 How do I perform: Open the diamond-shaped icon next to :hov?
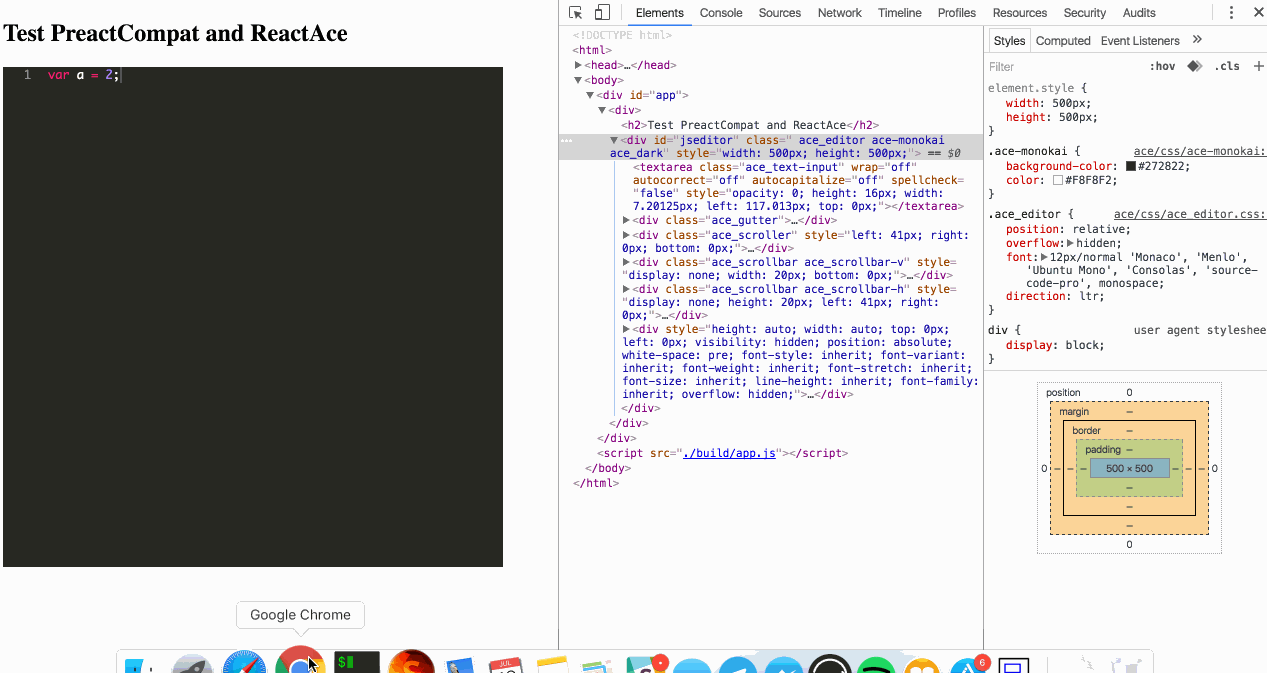click(x=1194, y=66)
